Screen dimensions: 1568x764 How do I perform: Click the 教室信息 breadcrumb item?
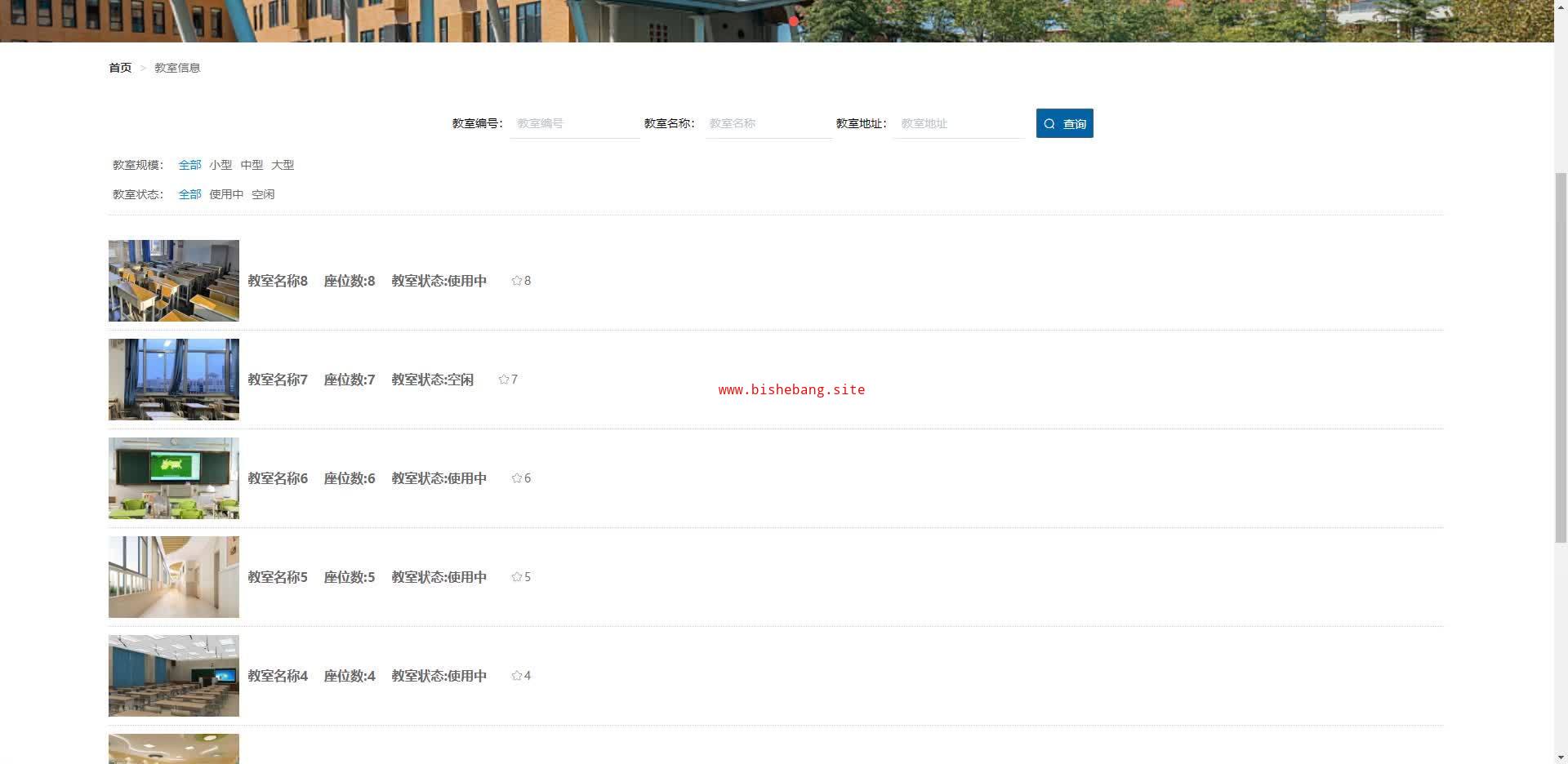coord(177,68)
